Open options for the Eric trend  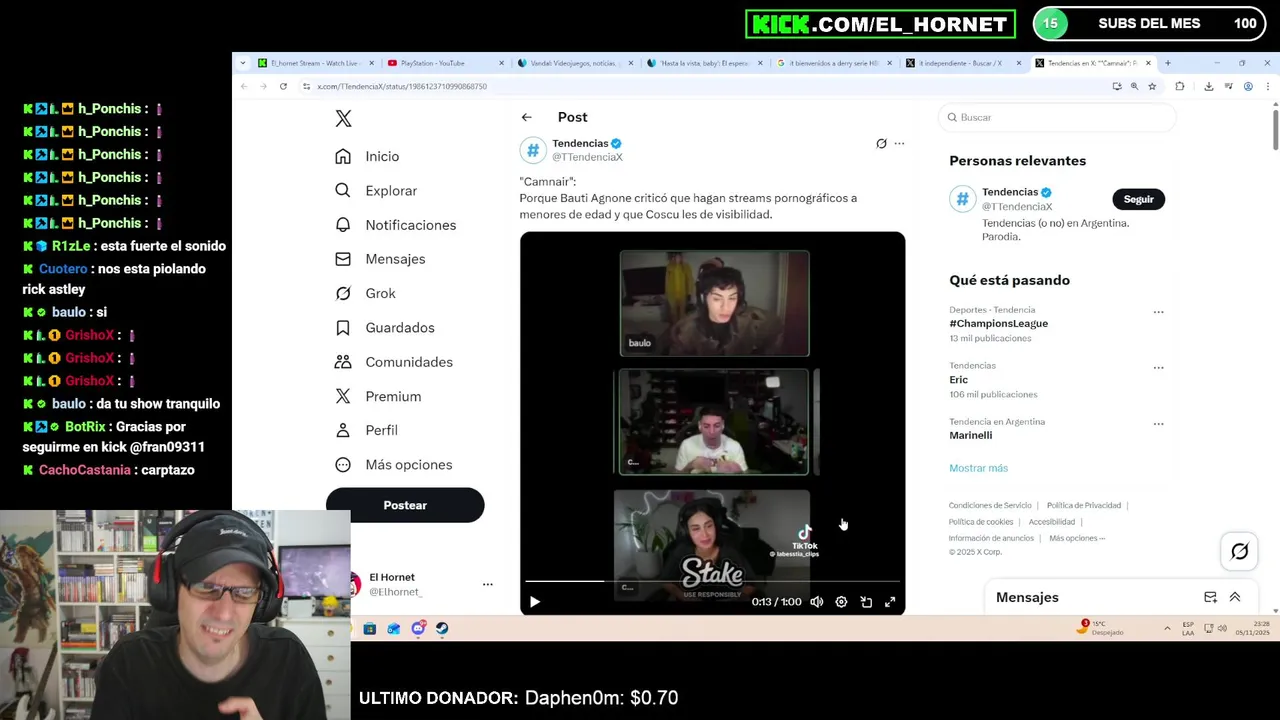[1158, 368]
